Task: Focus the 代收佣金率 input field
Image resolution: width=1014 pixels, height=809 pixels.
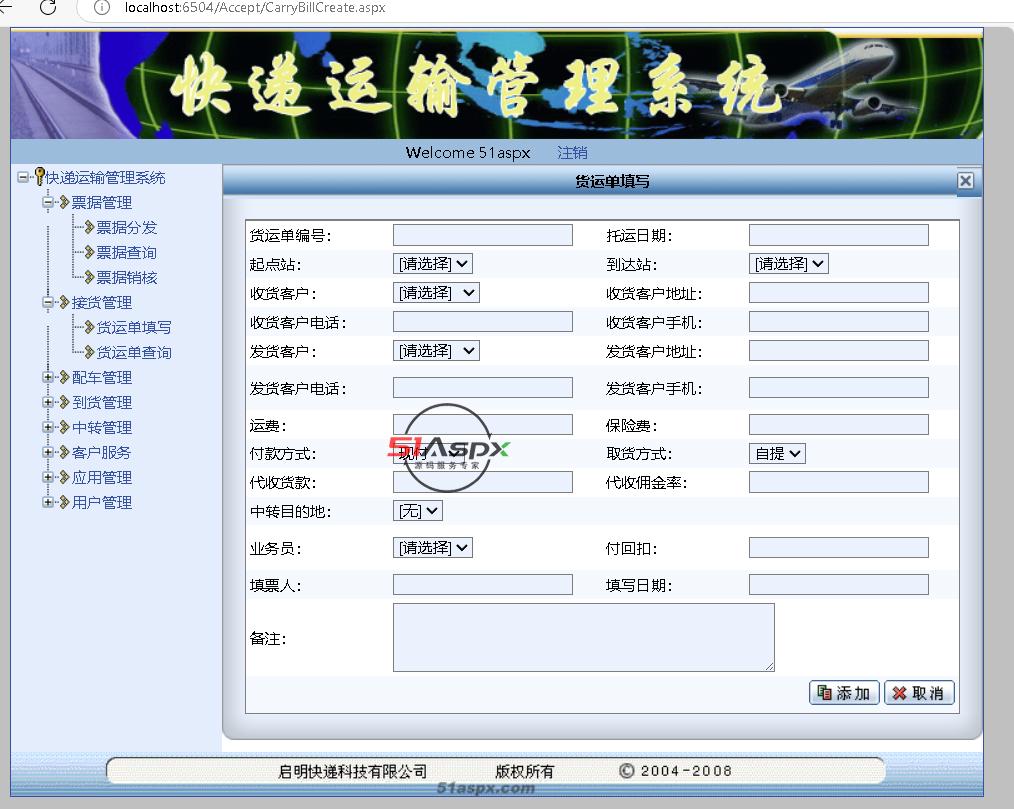Action: pos(839,482)
